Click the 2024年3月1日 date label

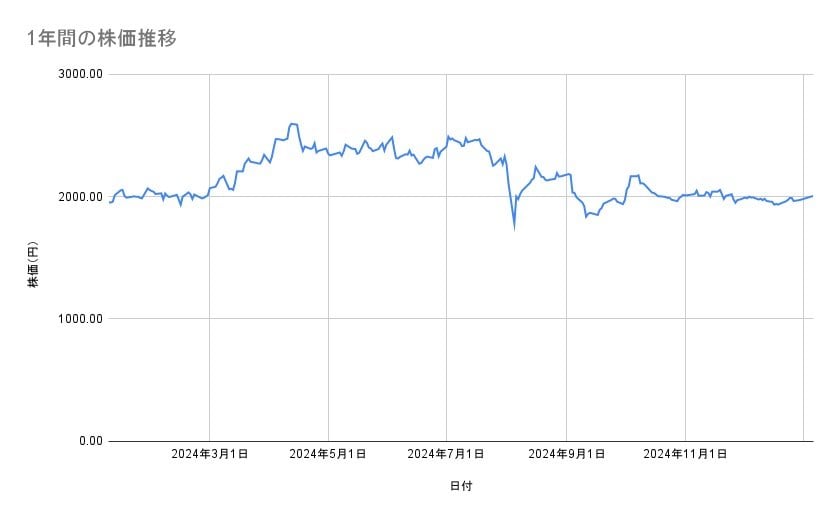point(210,455)
